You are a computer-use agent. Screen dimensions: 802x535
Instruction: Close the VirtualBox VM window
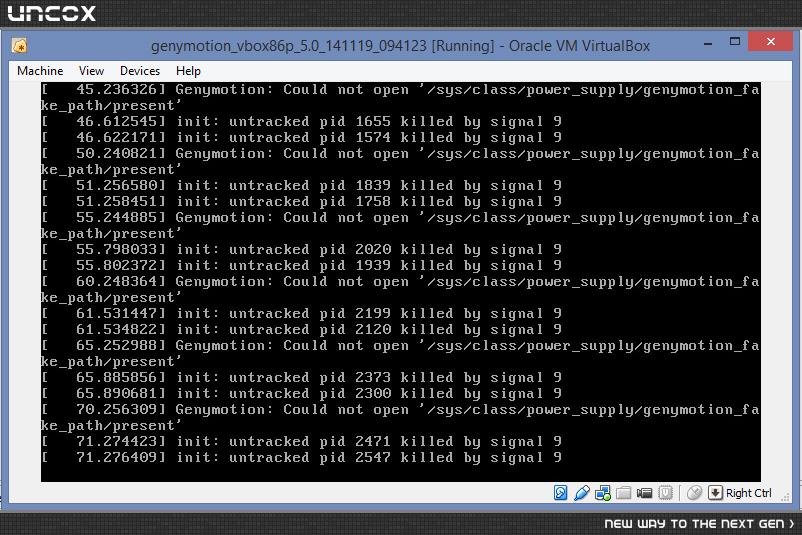(771, 41)
